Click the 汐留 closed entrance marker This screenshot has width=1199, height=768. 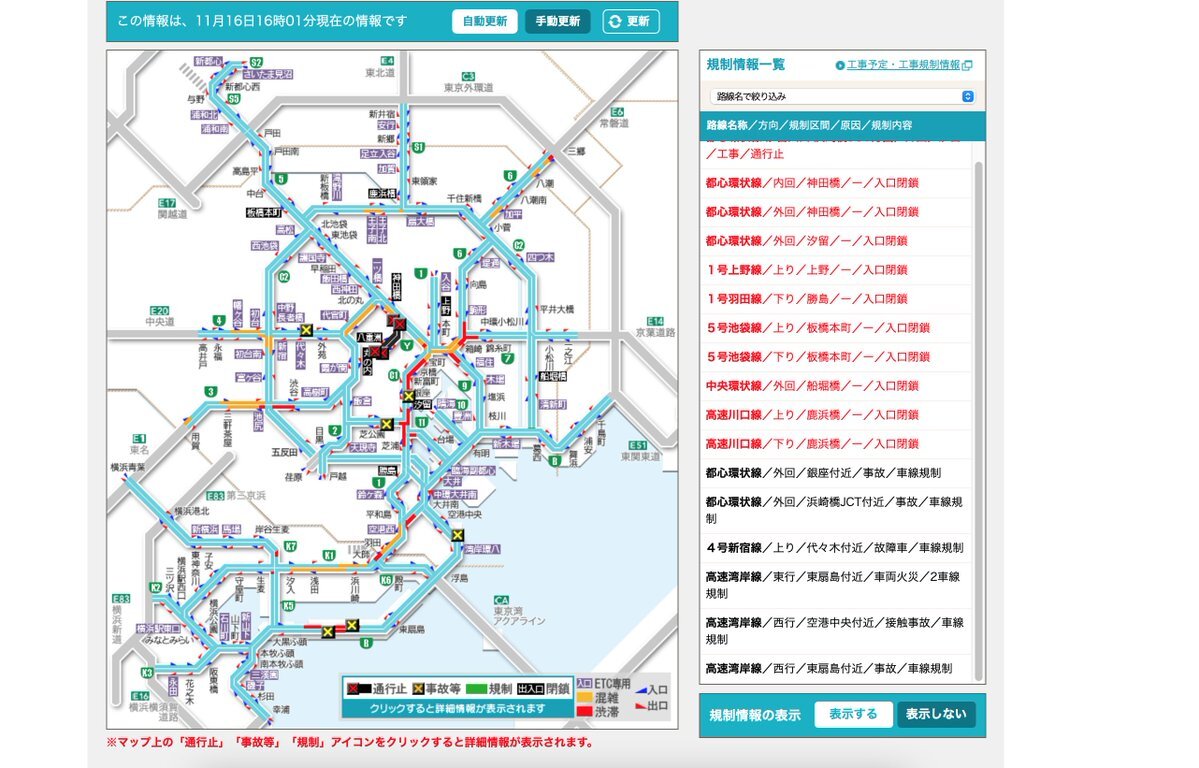point(422,404)
